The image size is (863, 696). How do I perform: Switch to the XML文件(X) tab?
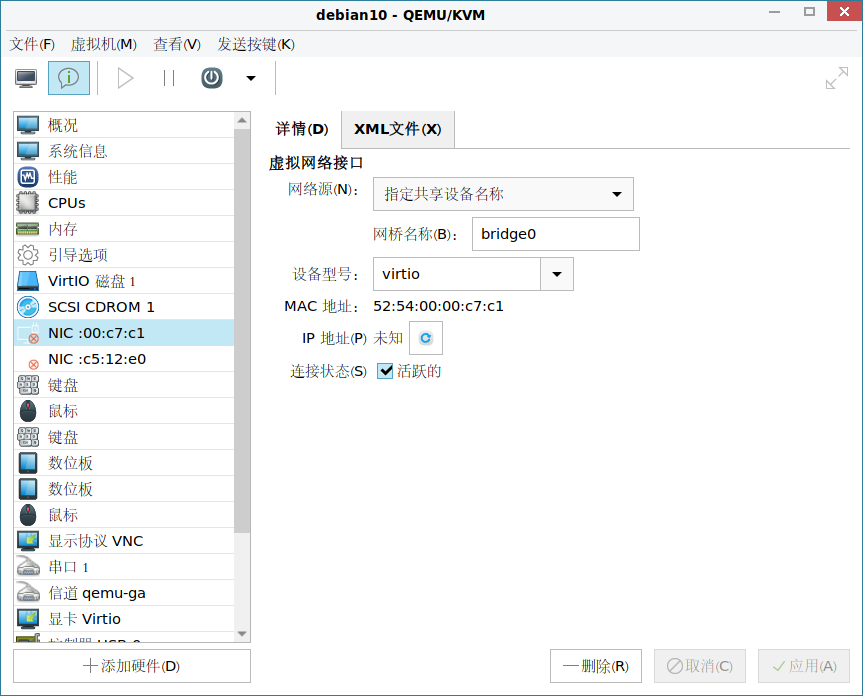coord(397,129)
